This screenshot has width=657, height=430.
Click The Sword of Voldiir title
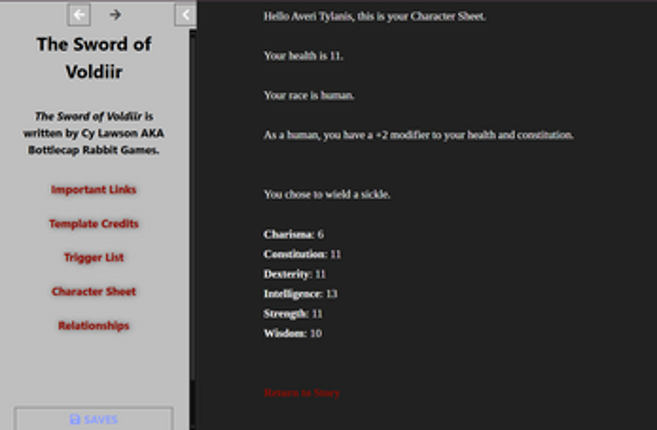pyautogui.click(x=94, y=58)
